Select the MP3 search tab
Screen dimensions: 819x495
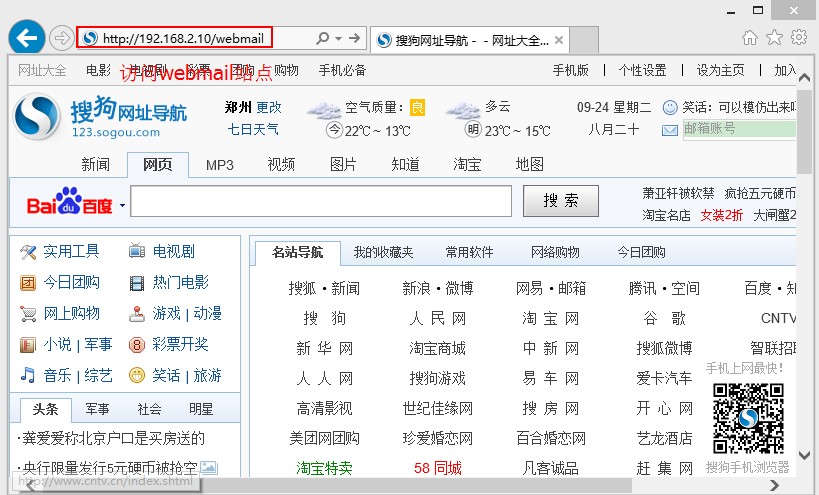point(219,165)
